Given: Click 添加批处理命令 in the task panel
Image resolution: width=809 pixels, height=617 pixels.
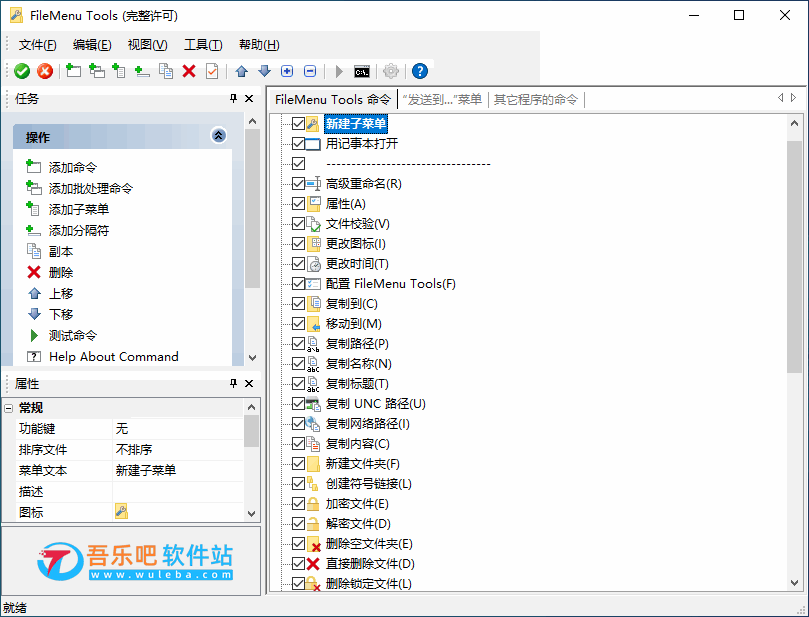Looking at the screenshot, I should (91, 188).
